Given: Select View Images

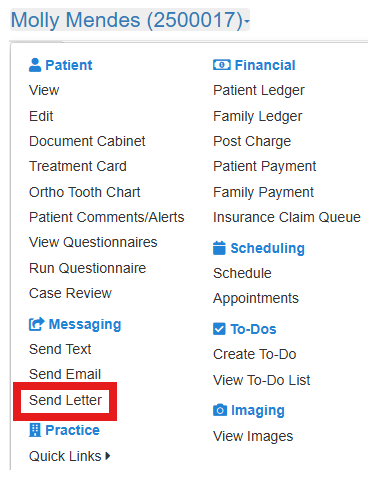Looking at the screenshot, I should [x=253, y=436].
